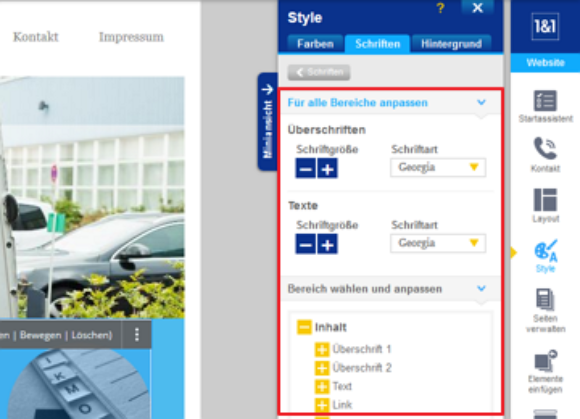Expand the Text tree node
Image resolution: width=580 pixels, height=419 pixels.
point(322,386)
